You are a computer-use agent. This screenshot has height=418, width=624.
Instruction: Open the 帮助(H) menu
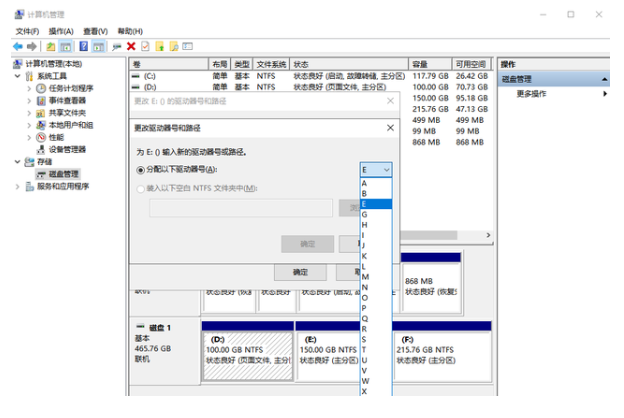(x=130, y=31)
